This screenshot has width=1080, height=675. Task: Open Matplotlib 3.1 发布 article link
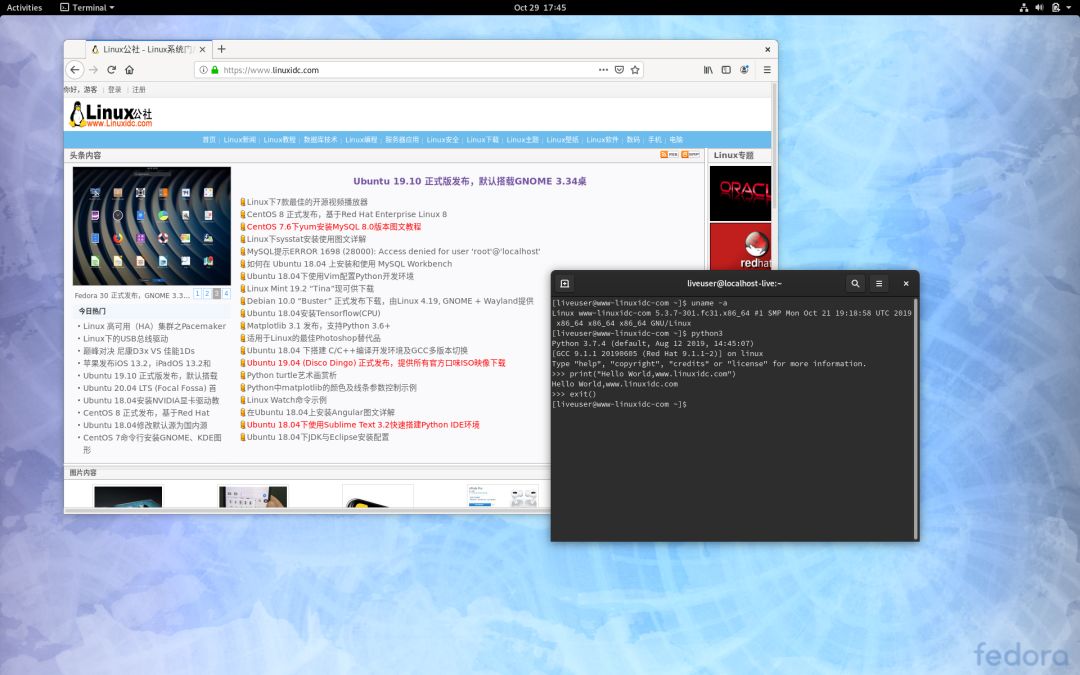click(x=318, y=326)
